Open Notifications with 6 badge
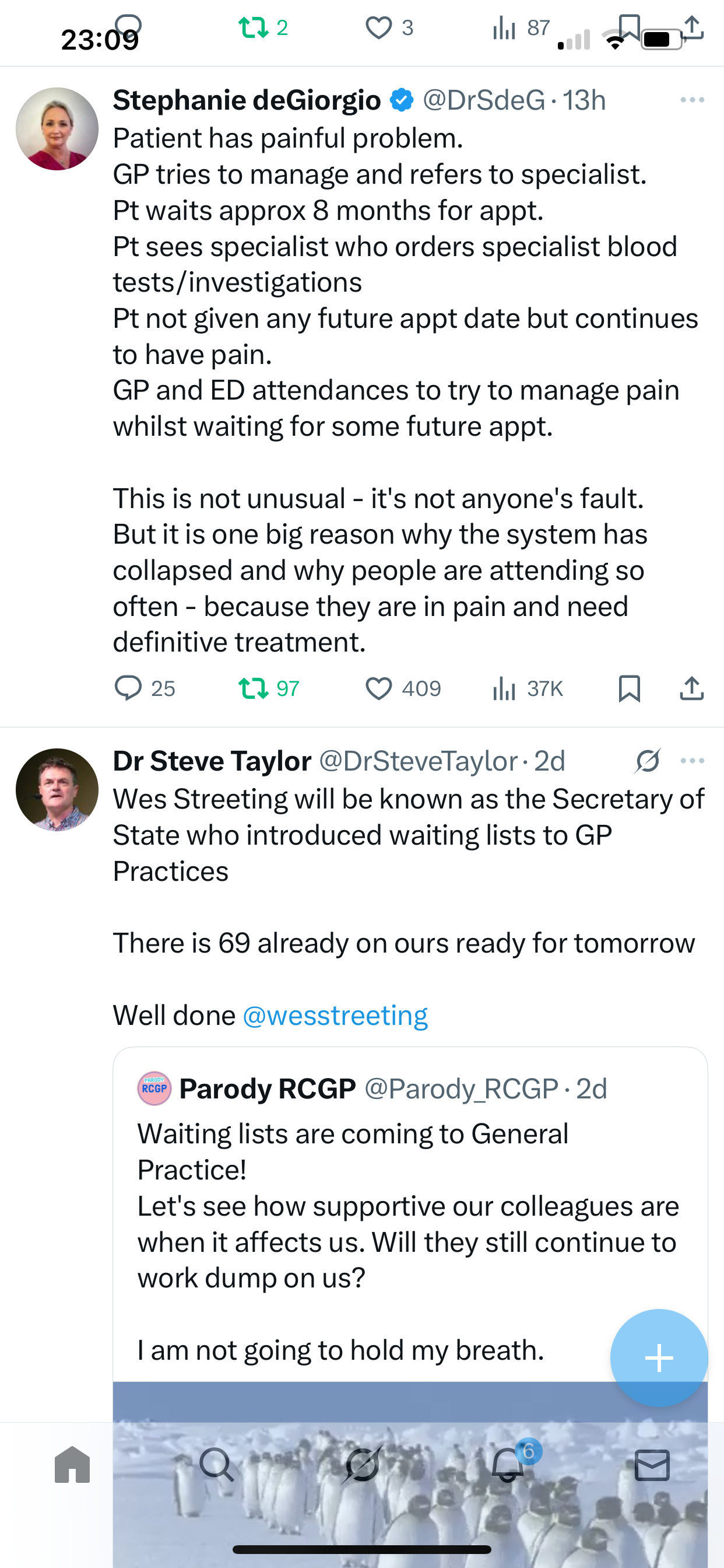 coord(508,1465)
